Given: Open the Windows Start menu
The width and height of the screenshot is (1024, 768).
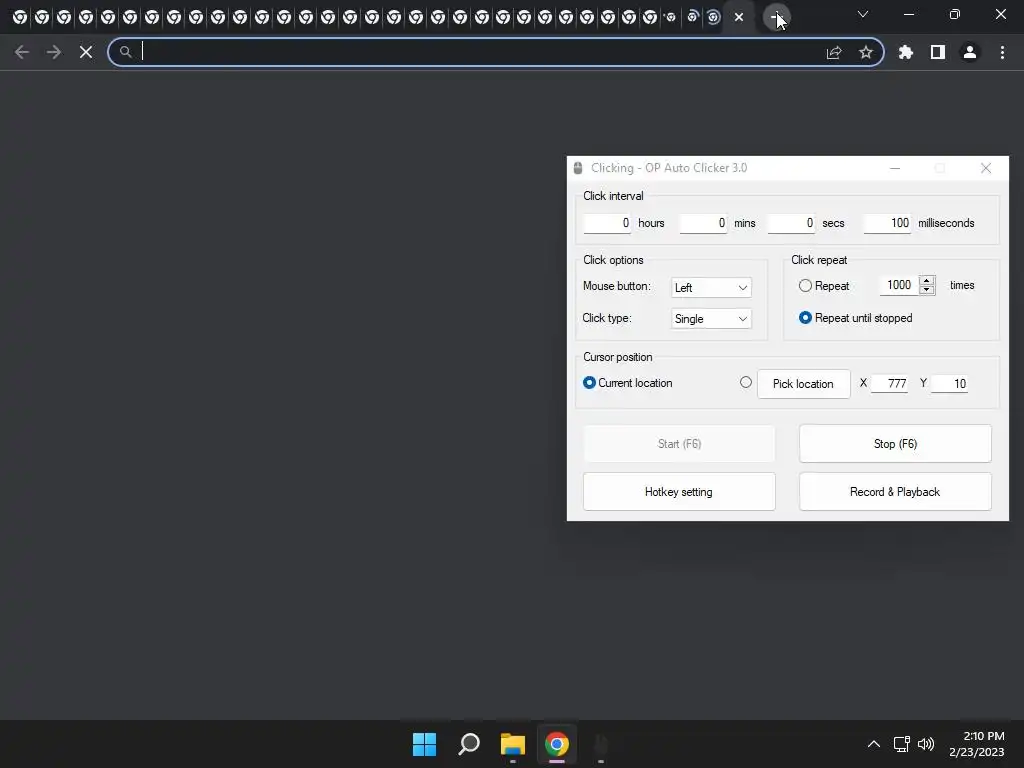Looking at the screenshot, I should (424, 744).
